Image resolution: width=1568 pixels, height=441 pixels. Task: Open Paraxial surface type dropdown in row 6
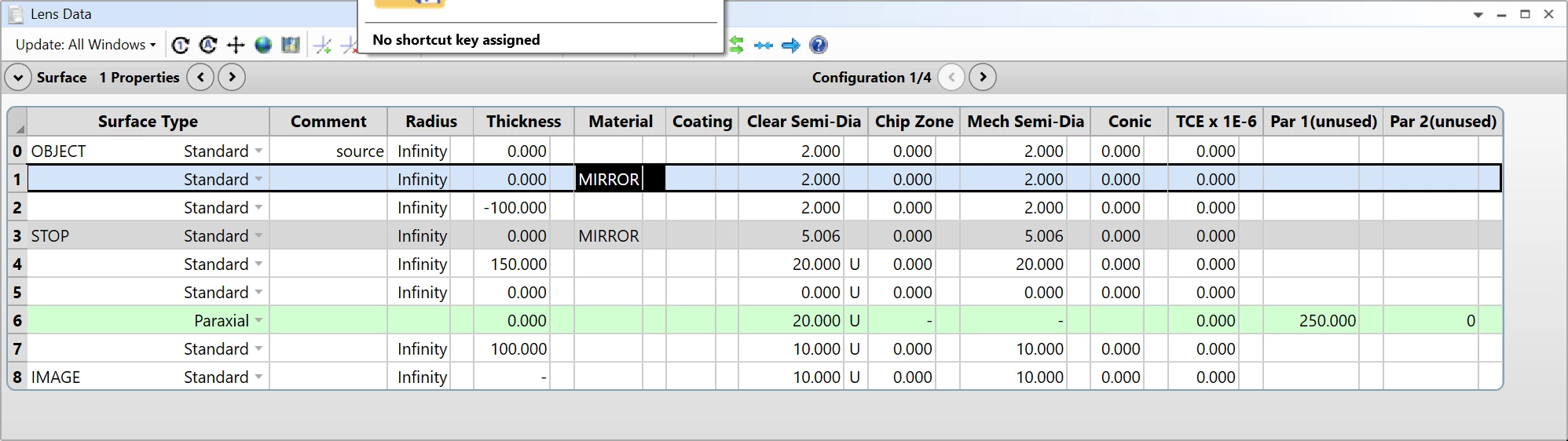coord(258,320)
